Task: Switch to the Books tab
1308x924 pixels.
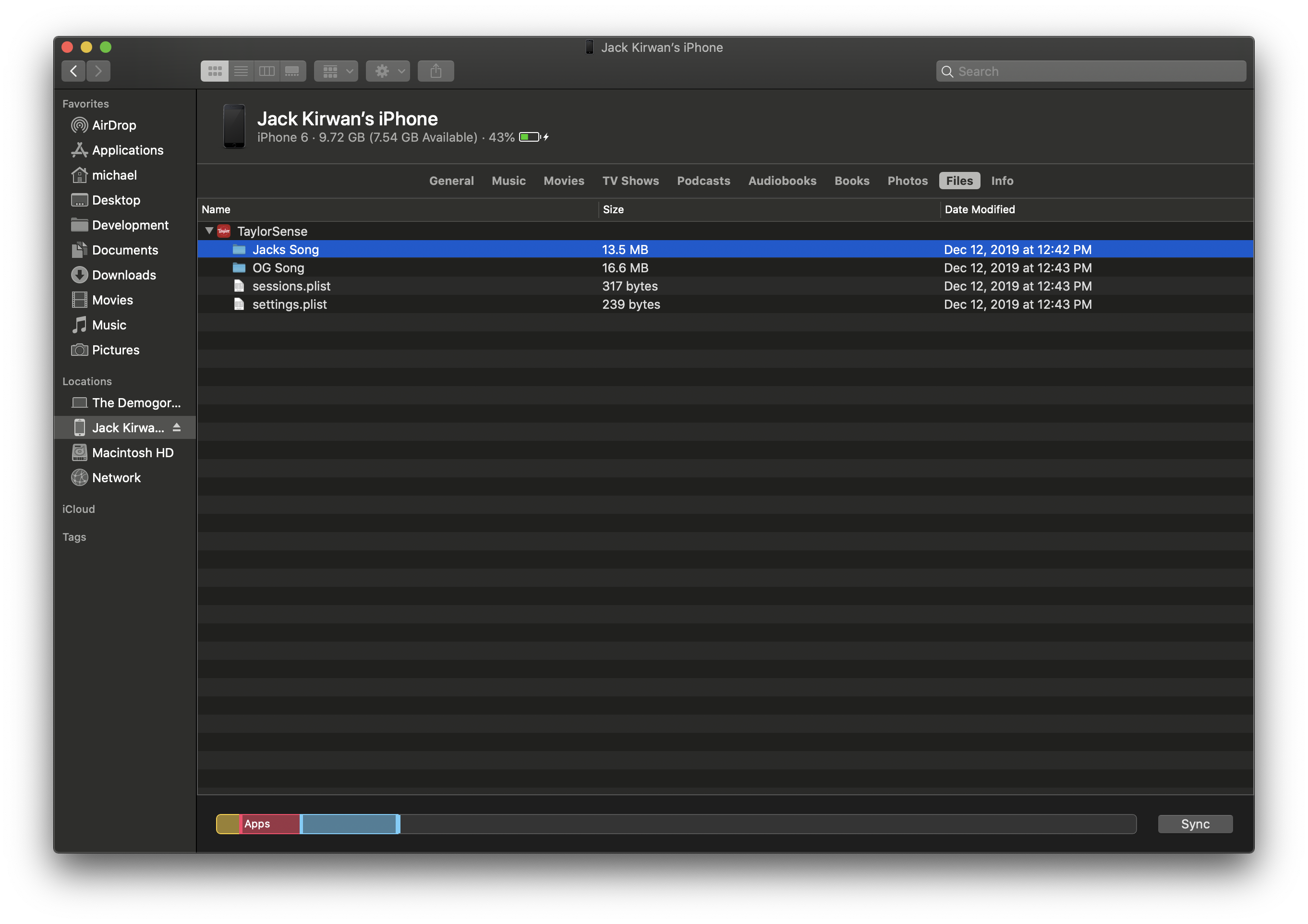Action: coord(852,181)
